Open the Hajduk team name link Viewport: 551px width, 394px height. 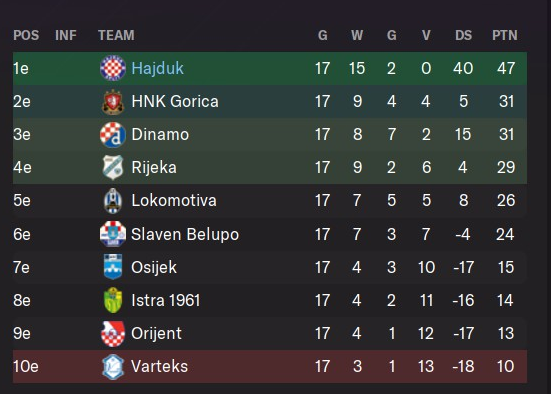(157, 68)
